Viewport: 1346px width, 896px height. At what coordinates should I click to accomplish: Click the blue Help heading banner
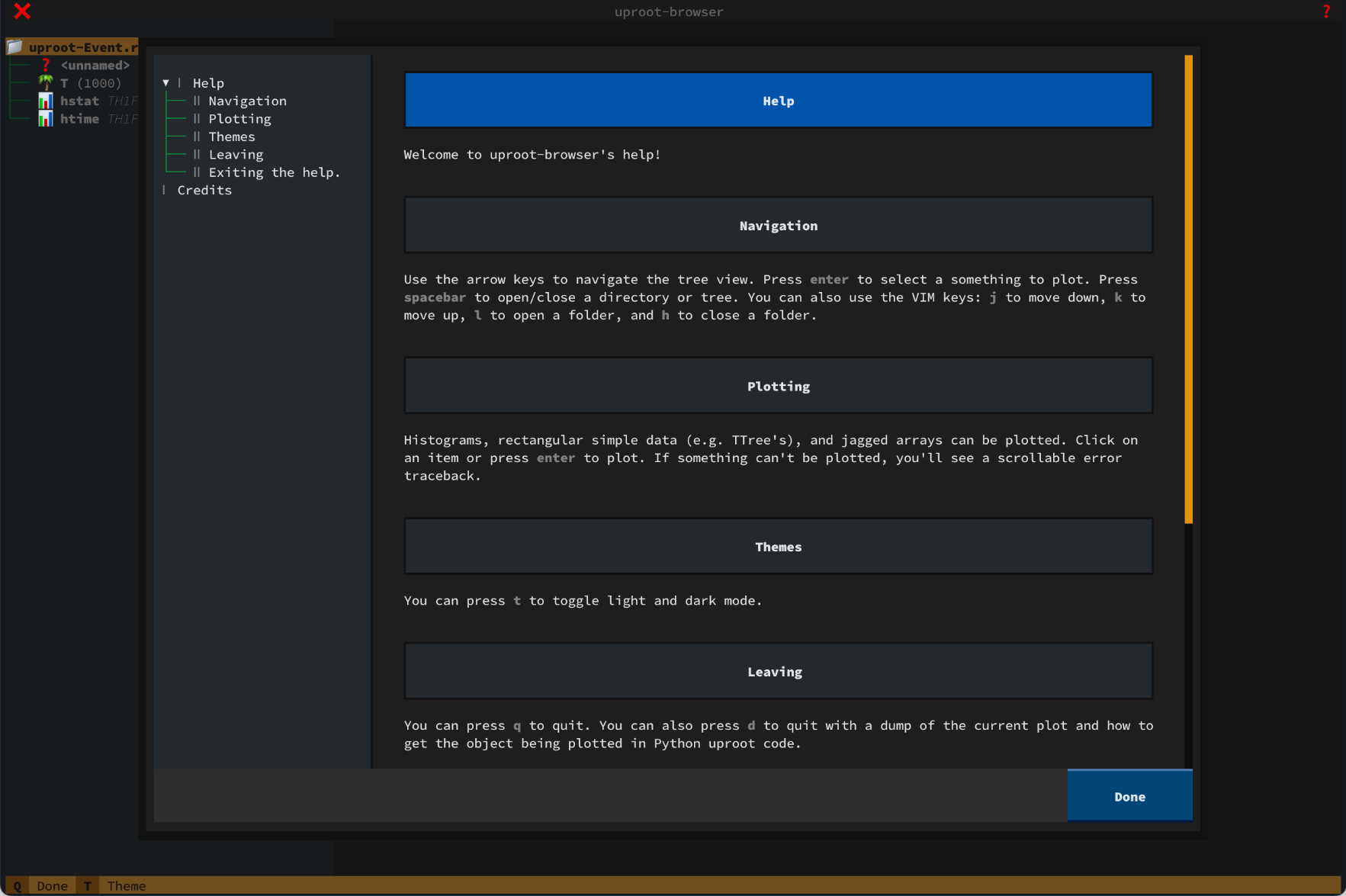(778, 101)
